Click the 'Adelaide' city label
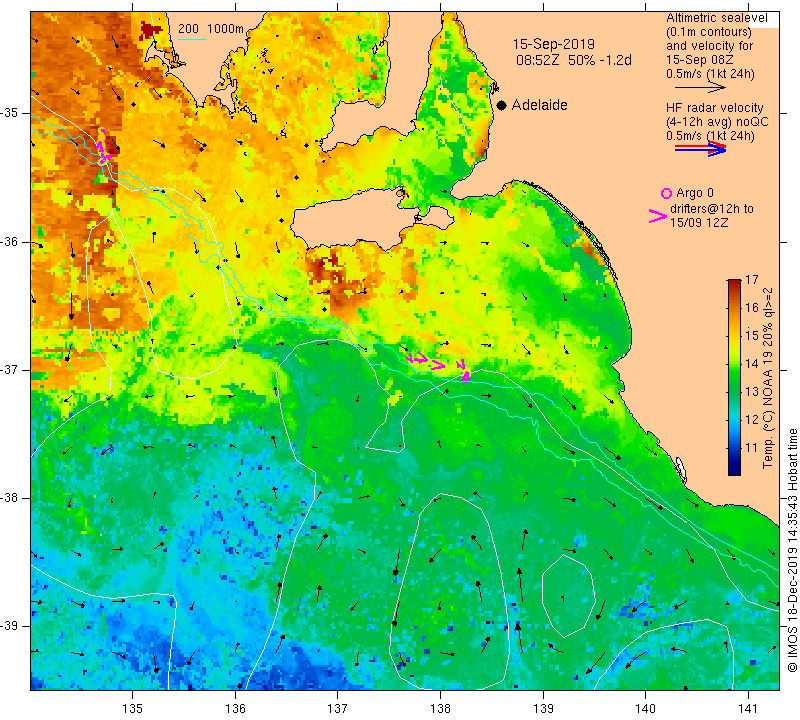Viewport: 800px width, 720px height. (539, 105)
